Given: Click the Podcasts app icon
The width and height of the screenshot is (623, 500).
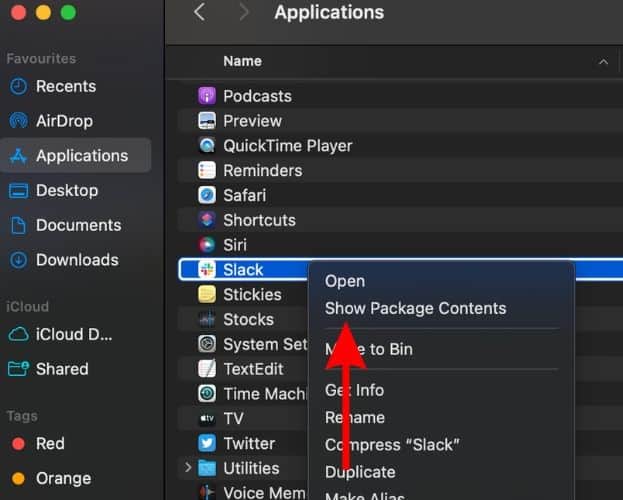Looking at the screenshot, I should (207, 96).
